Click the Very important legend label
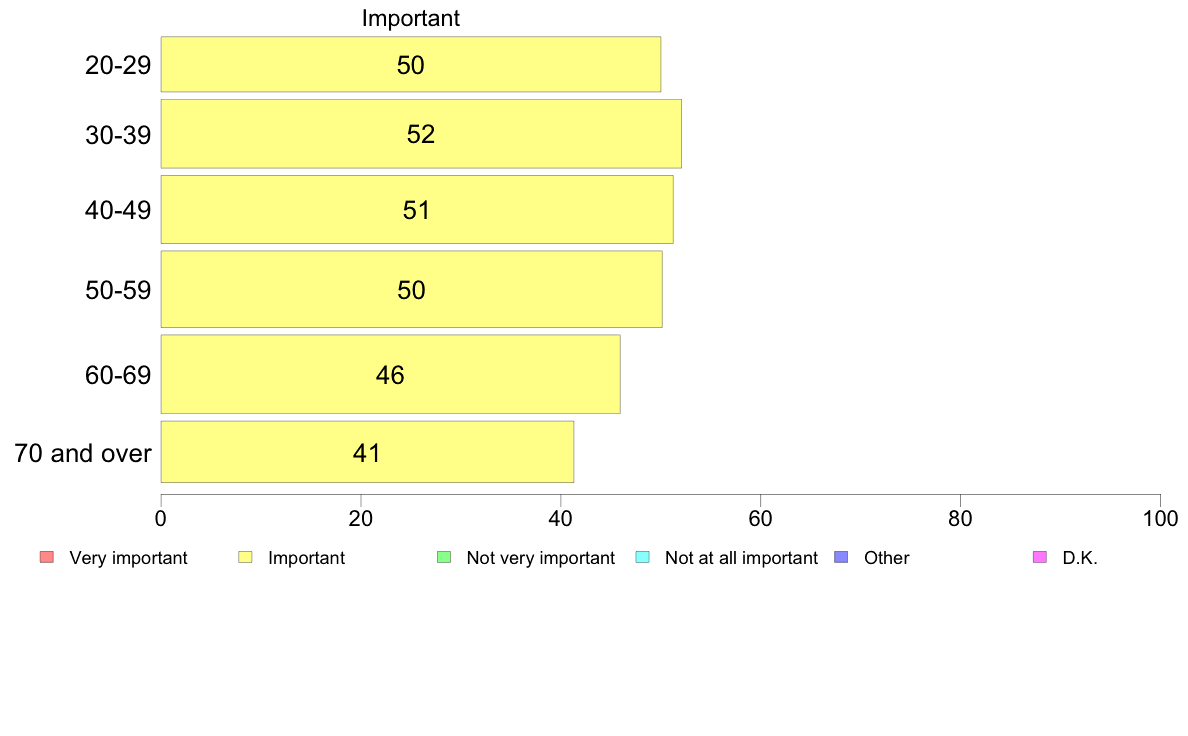 (x=128, y=558)
